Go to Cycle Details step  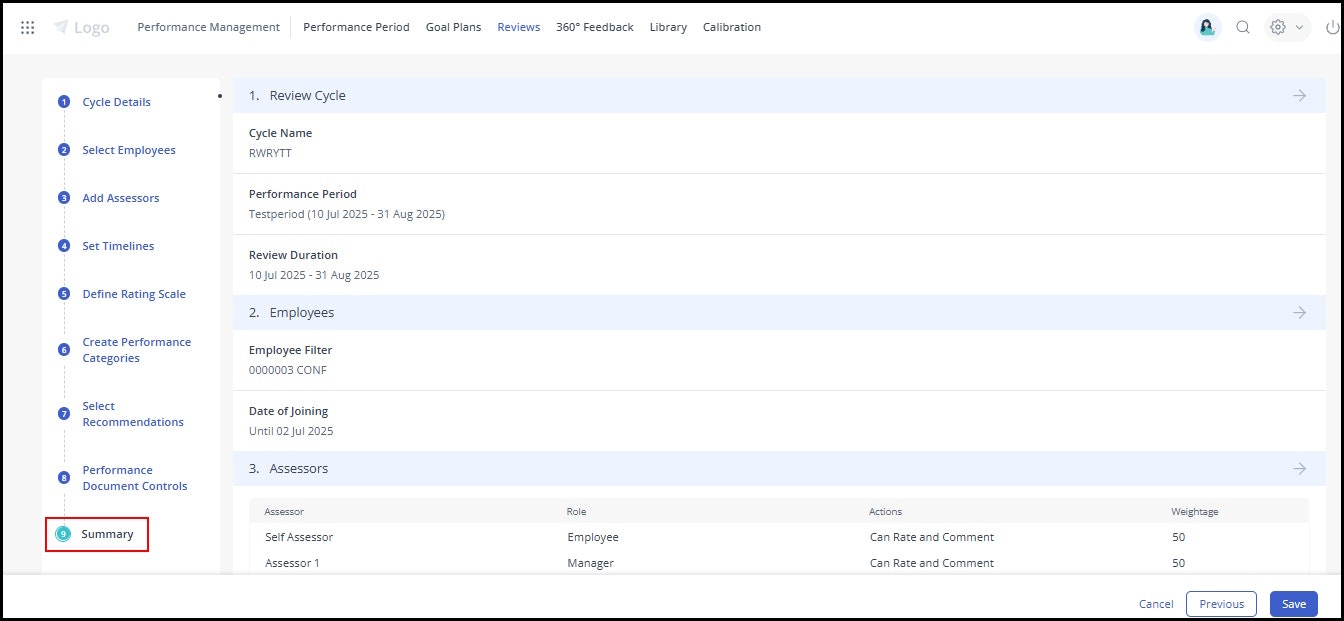coord(117,102)
